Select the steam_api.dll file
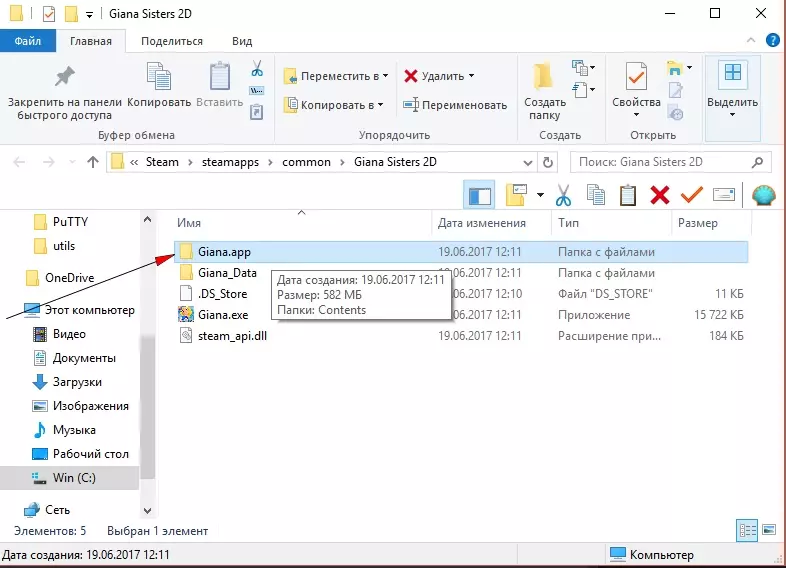 (x=232, y=336)
